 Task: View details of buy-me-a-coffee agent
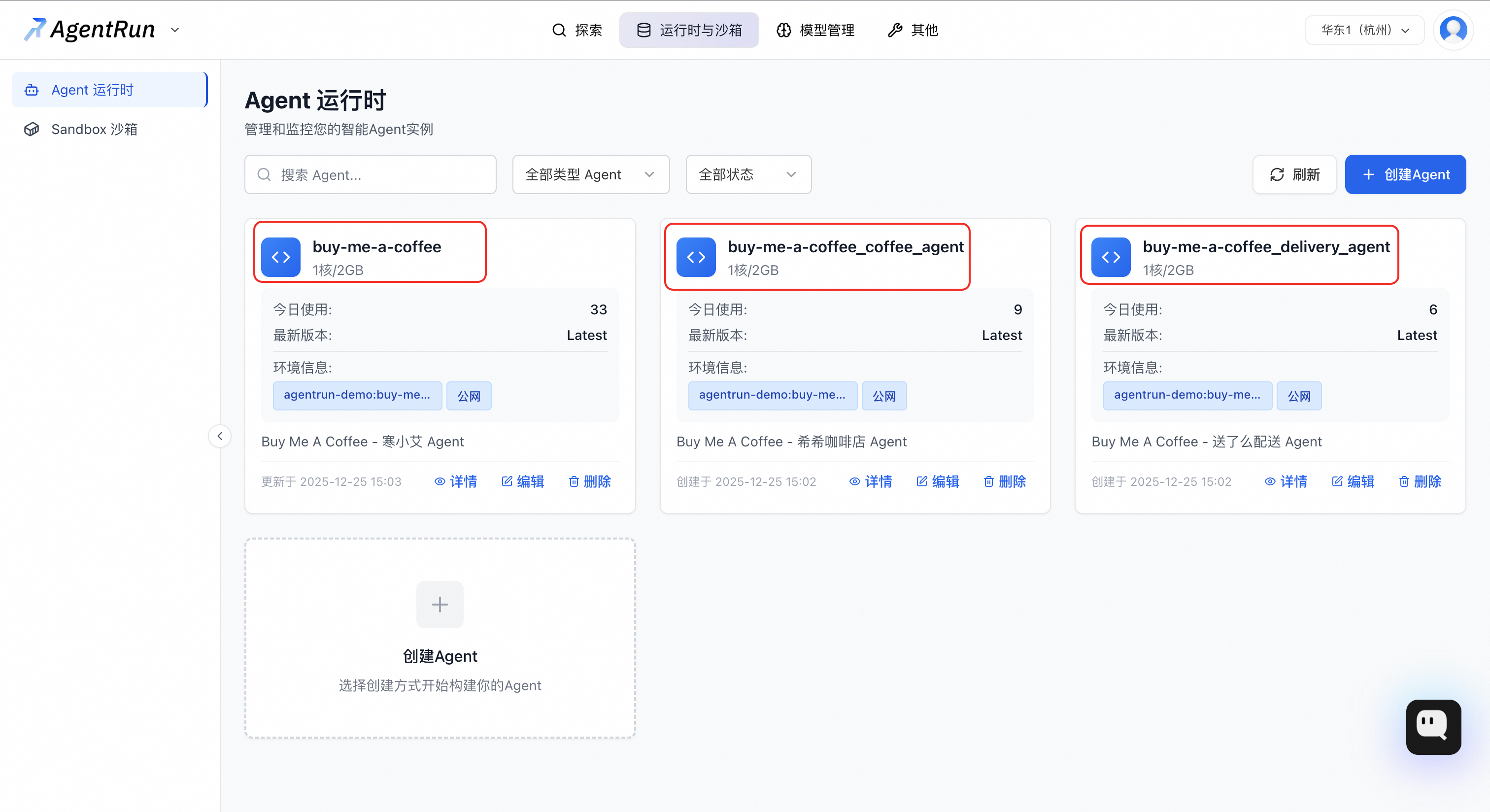click(456, 481)
